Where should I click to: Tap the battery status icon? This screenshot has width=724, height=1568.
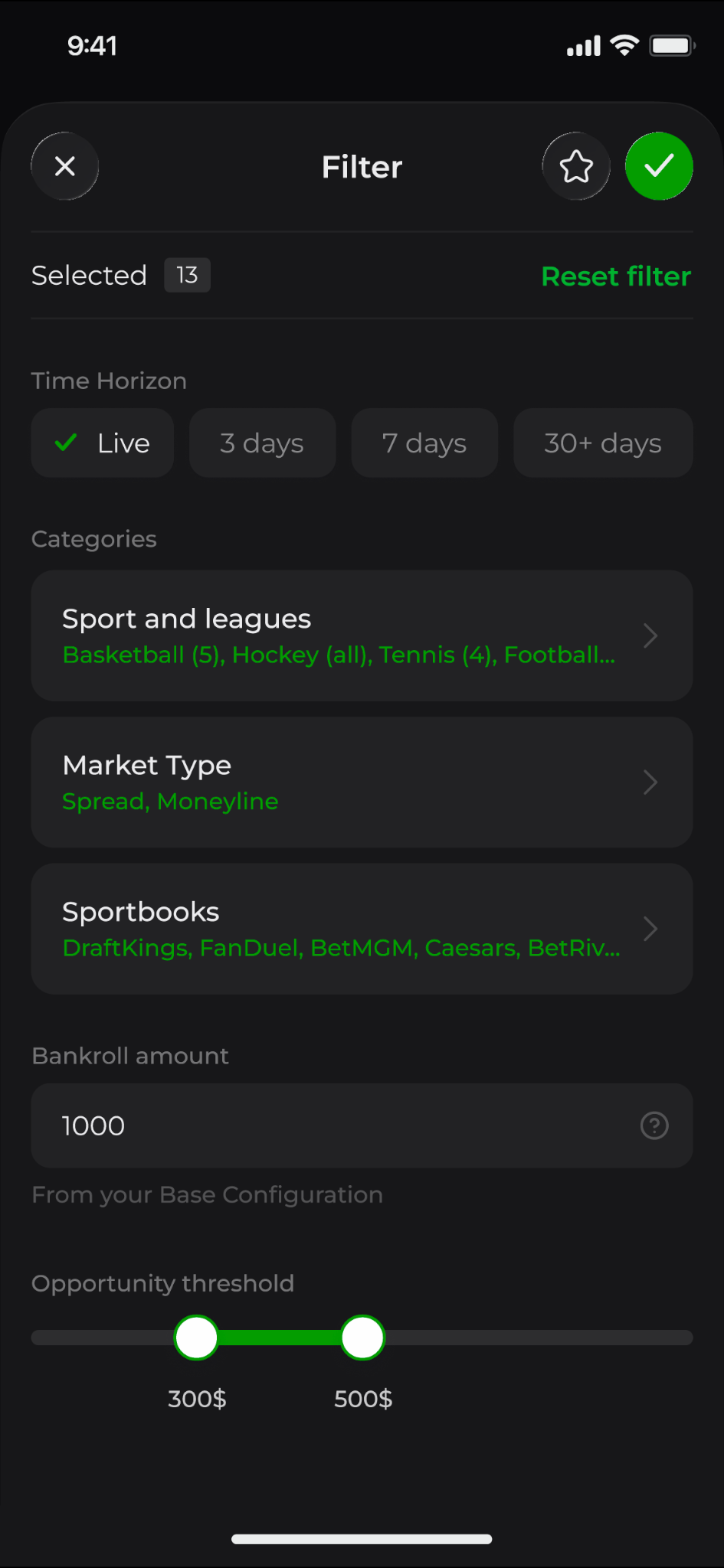tap(672, 46)
